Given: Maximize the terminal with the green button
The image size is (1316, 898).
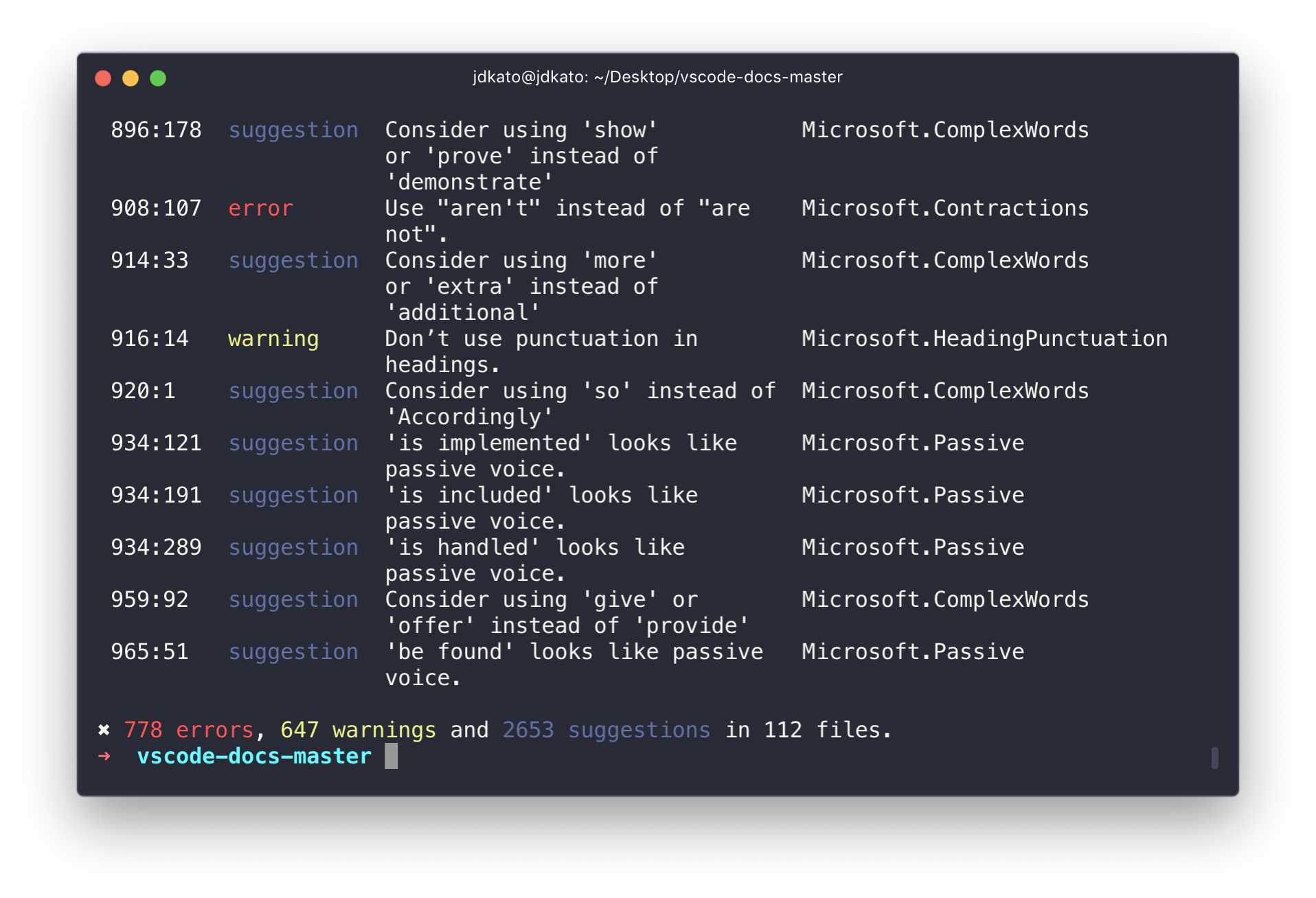Looking at the screenshot, I should (158, 78).
